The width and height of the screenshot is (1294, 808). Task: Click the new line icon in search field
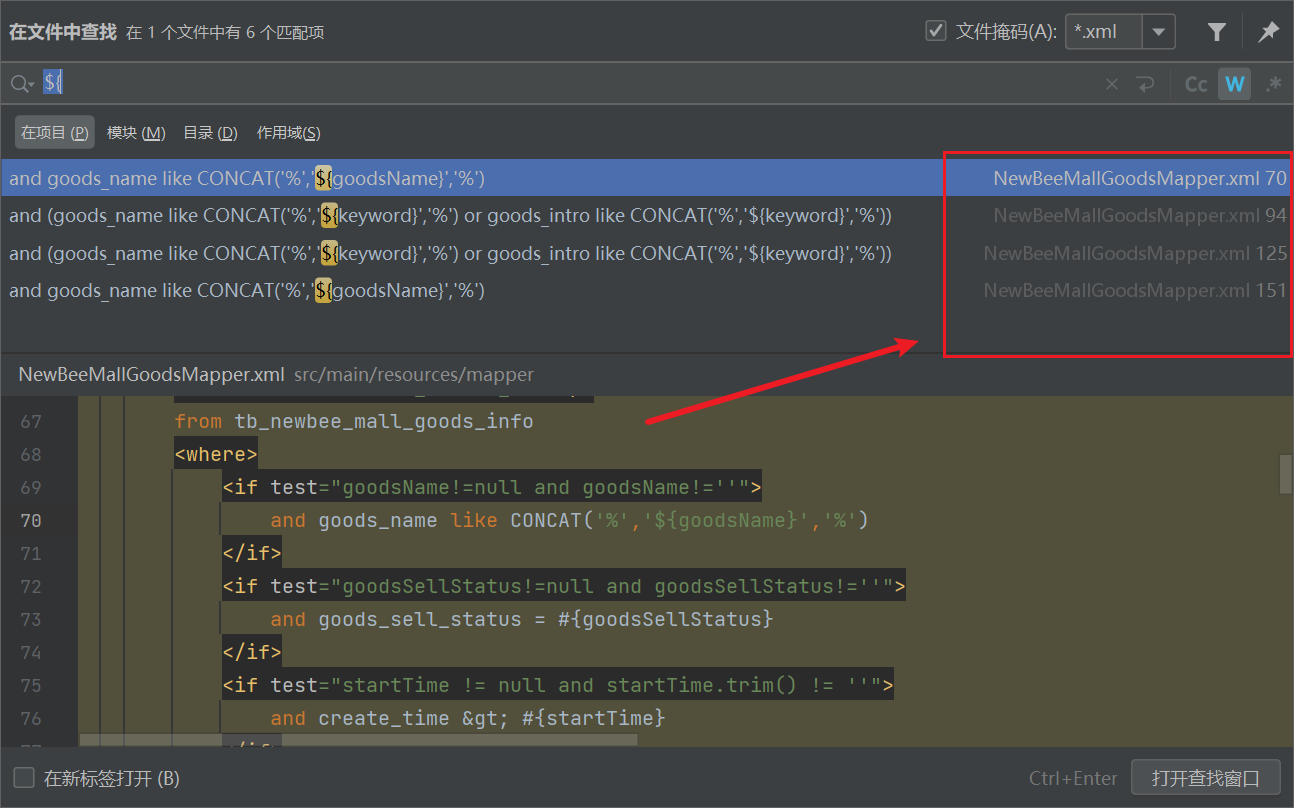tap(1145, 84)
